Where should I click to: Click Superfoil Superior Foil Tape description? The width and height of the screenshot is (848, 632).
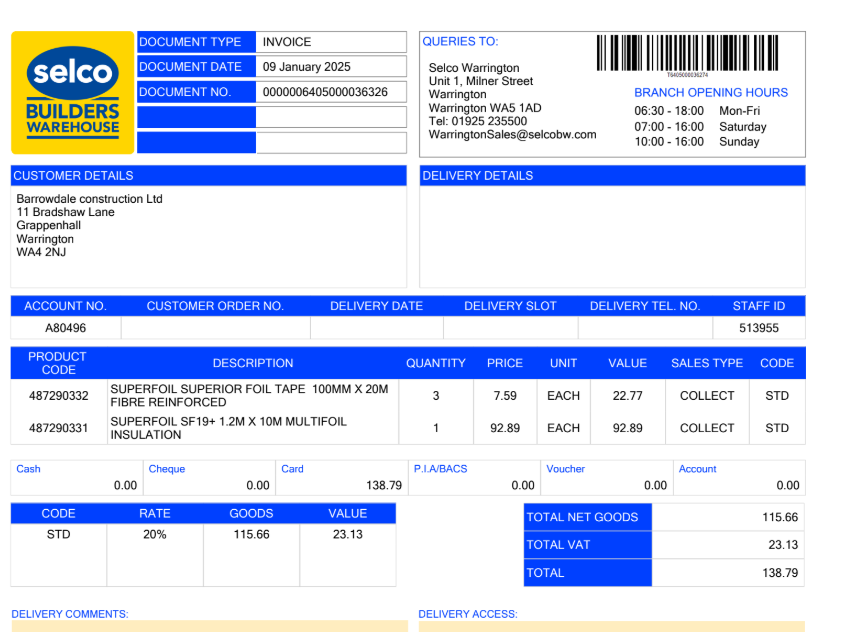[249, 396]
